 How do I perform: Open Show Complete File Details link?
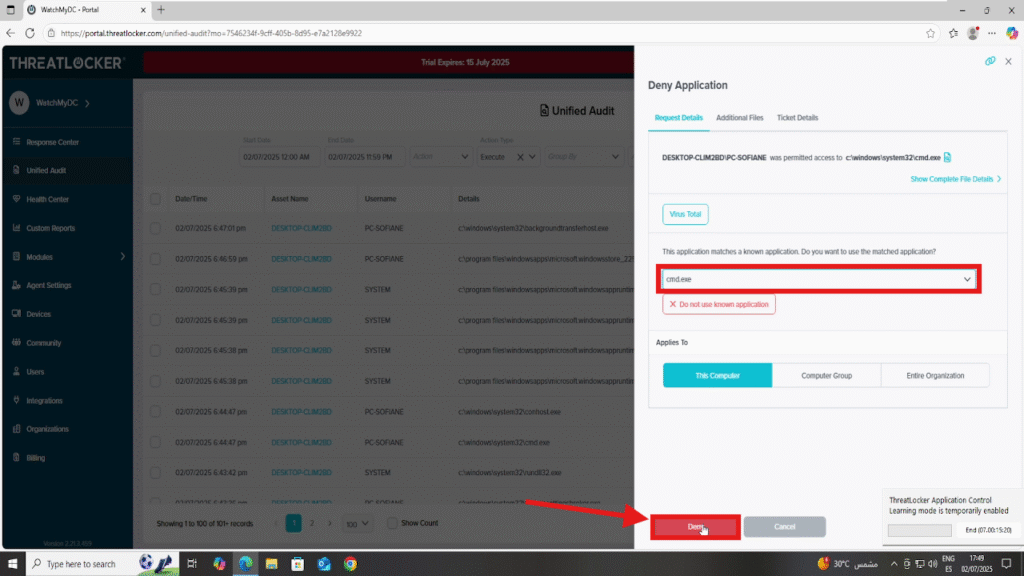(x=955, y=179)
